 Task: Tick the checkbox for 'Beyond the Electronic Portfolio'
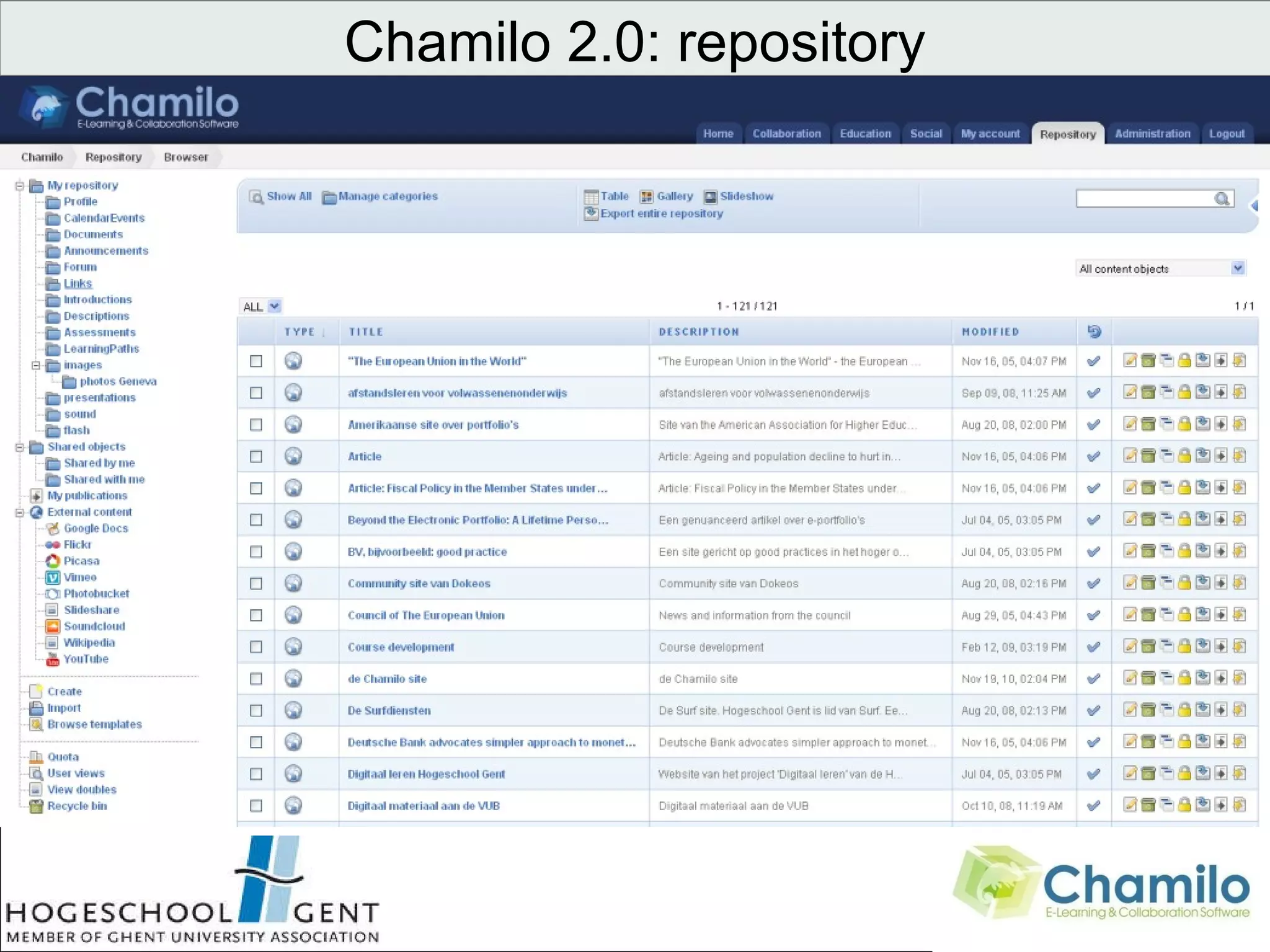pyautogui.click(x=256, y=520)
